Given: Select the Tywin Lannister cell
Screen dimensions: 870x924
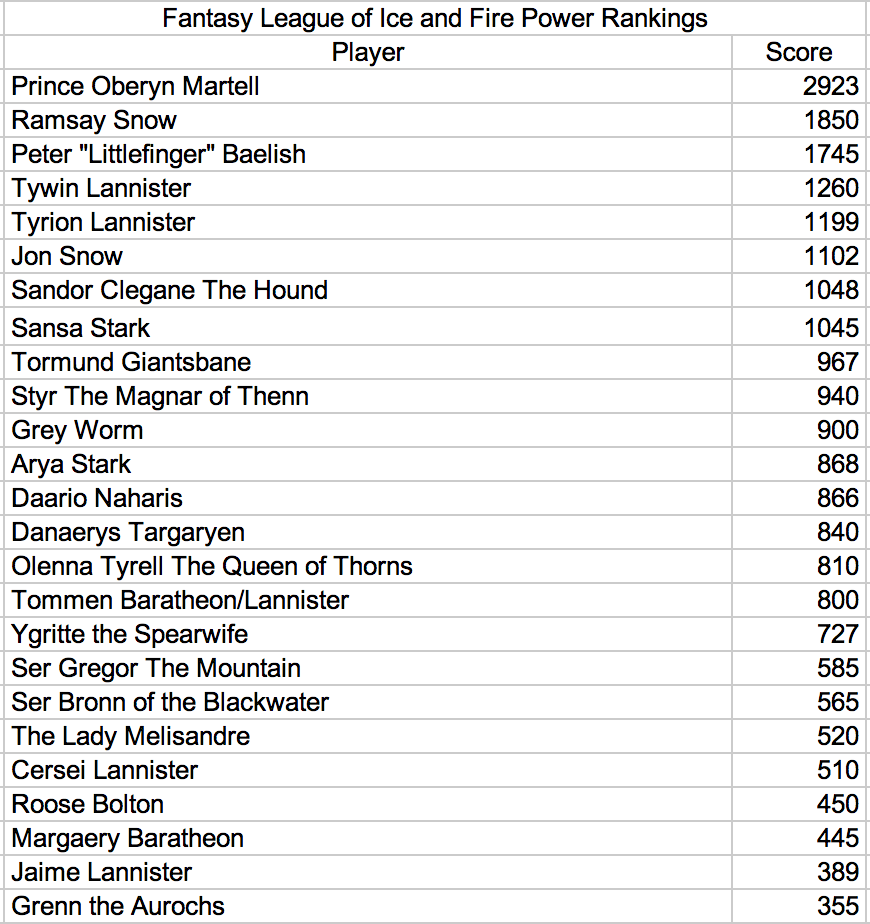Looking at the screenshot, I should pyautogui.click(x=368, y=189).
